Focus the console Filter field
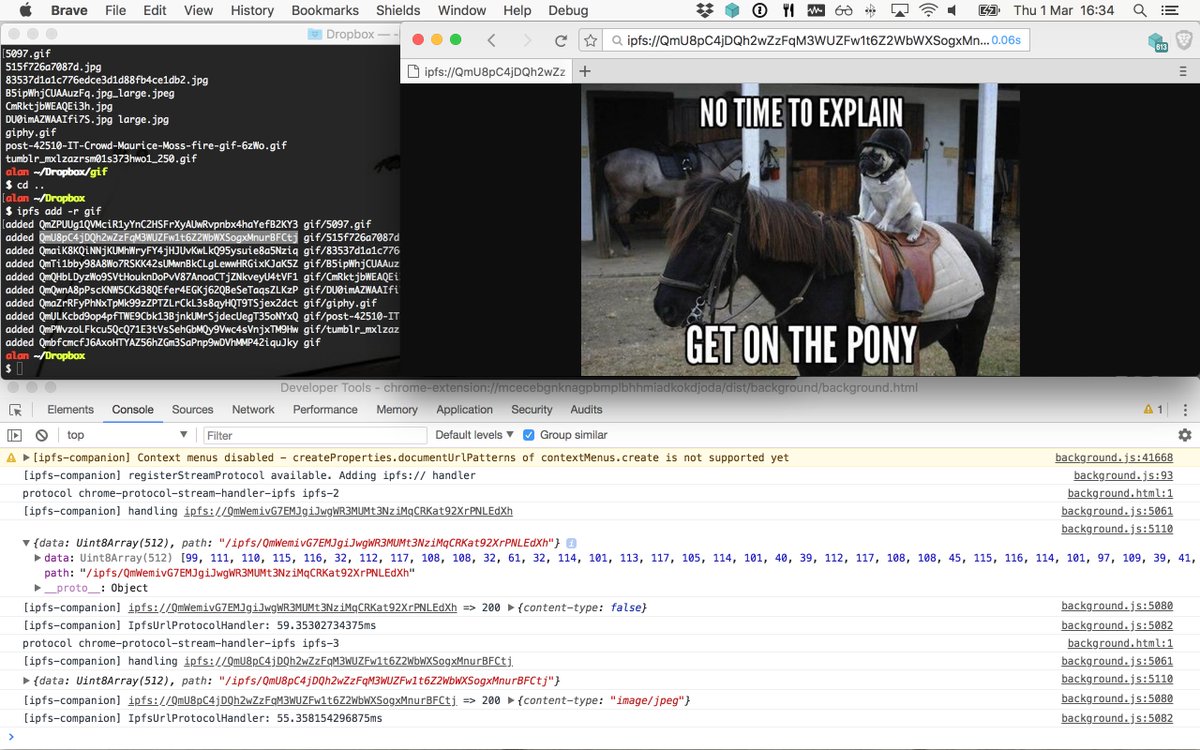This screenshot has width=1200, height=750. (x=313, y=435)
